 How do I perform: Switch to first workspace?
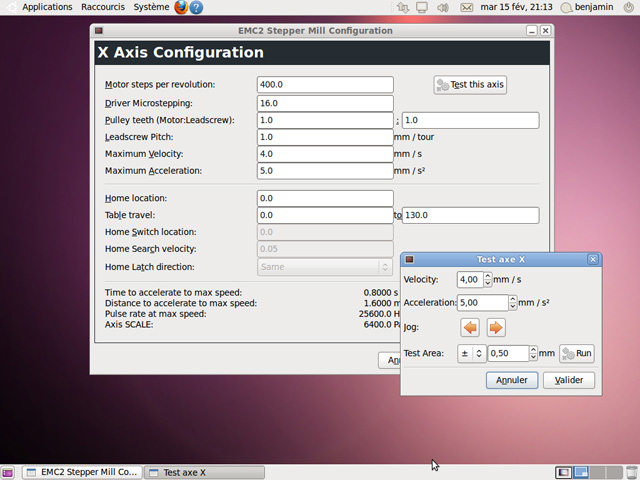[564, 472]
